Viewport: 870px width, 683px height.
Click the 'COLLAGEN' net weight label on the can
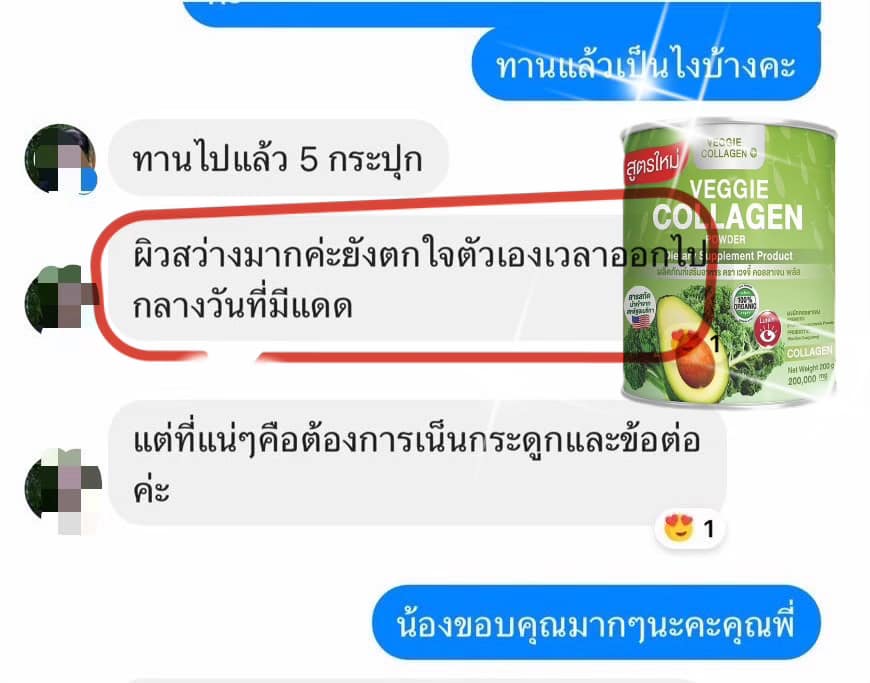tap(810, 352)
